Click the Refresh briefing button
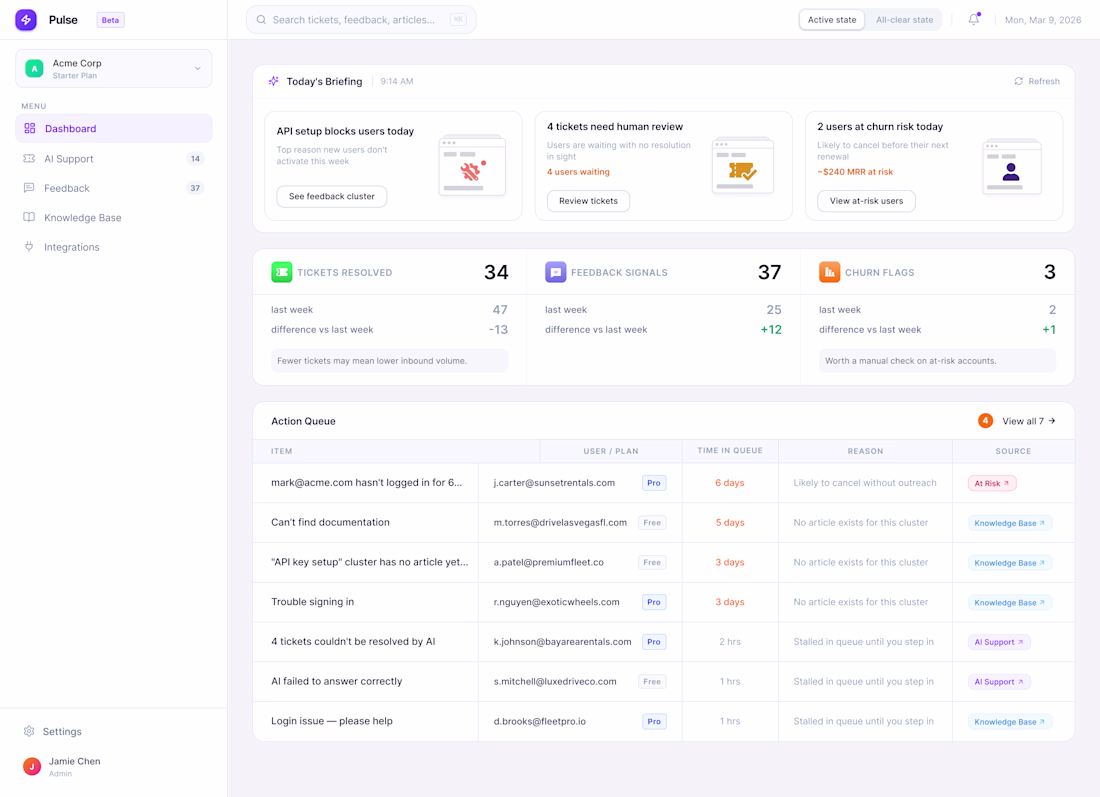The image size is (1100, 797). [1037, 81]
